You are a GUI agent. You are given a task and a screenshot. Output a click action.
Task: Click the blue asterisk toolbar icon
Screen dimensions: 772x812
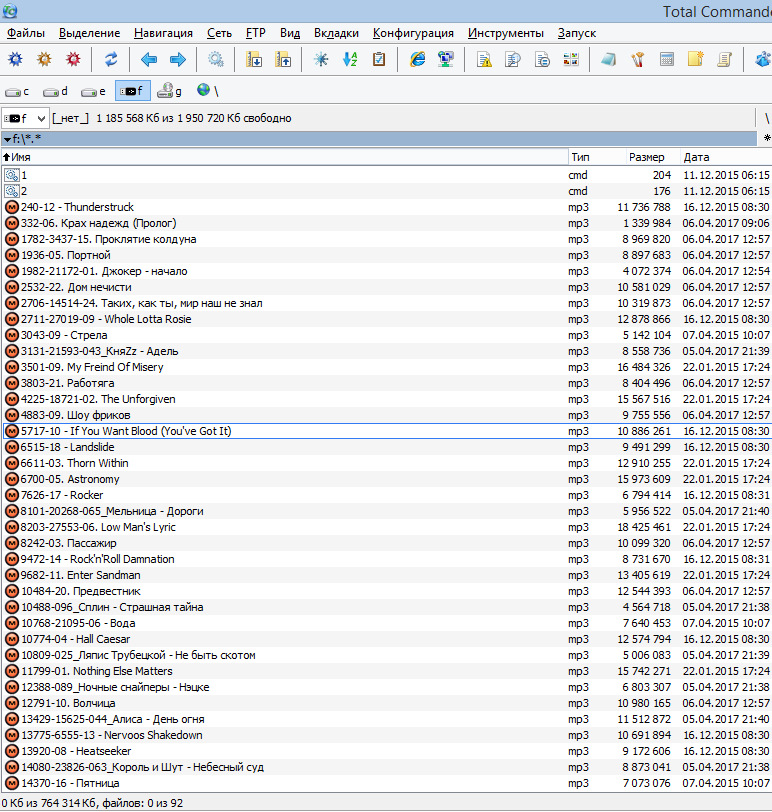point(321,60)
